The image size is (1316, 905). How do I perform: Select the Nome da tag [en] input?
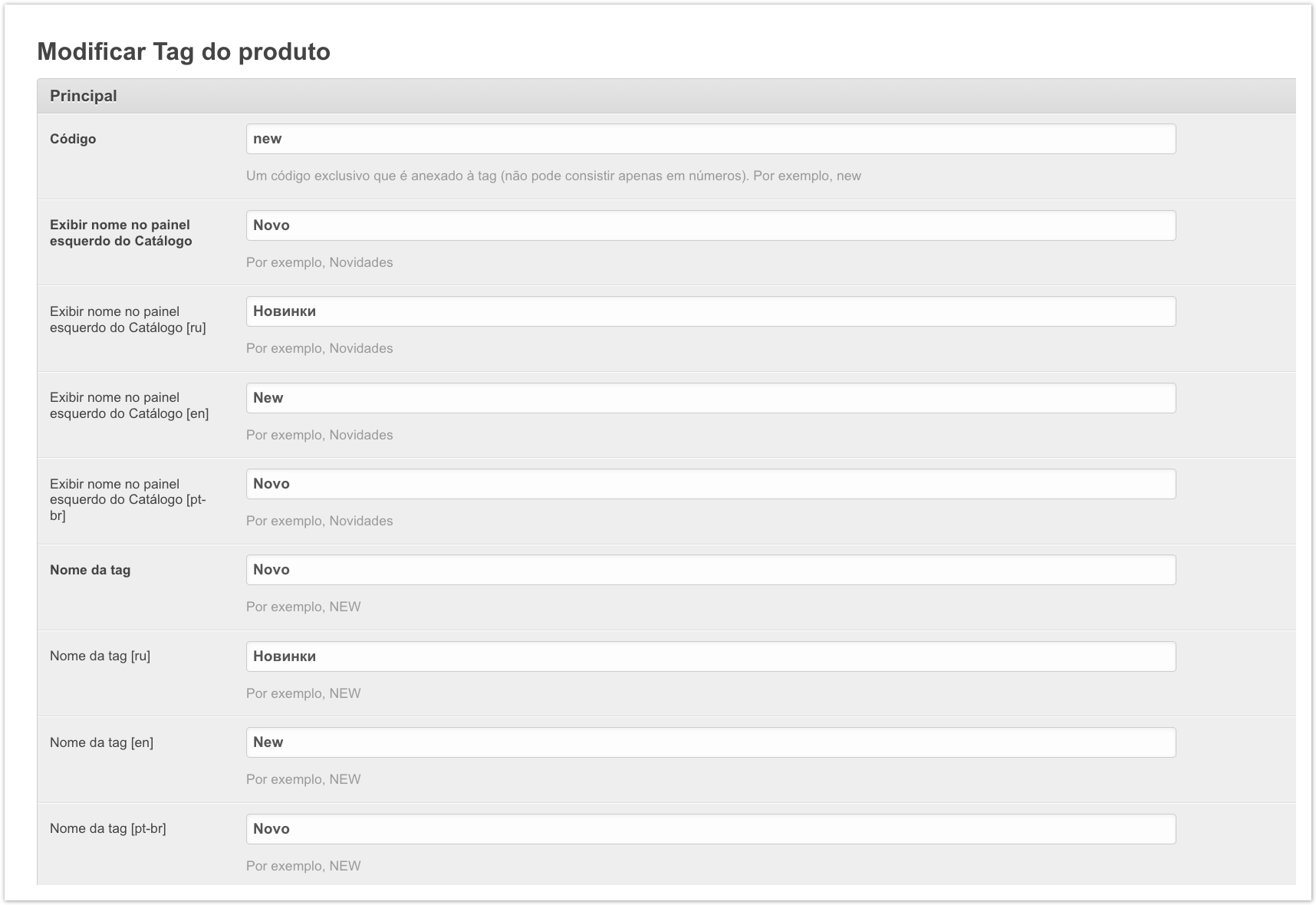[x=710, y=742]
